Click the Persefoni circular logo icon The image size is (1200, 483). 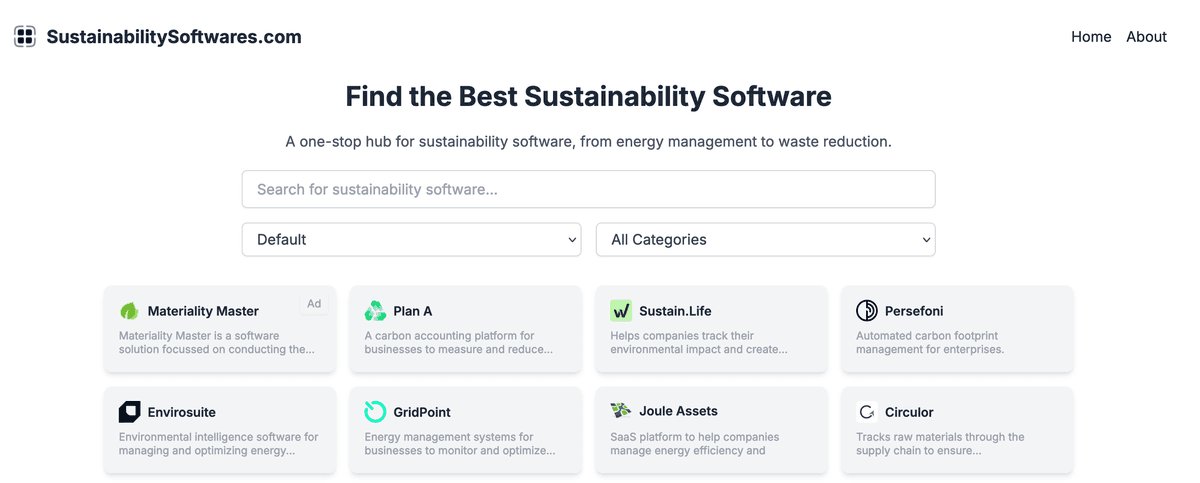(867, 311)
